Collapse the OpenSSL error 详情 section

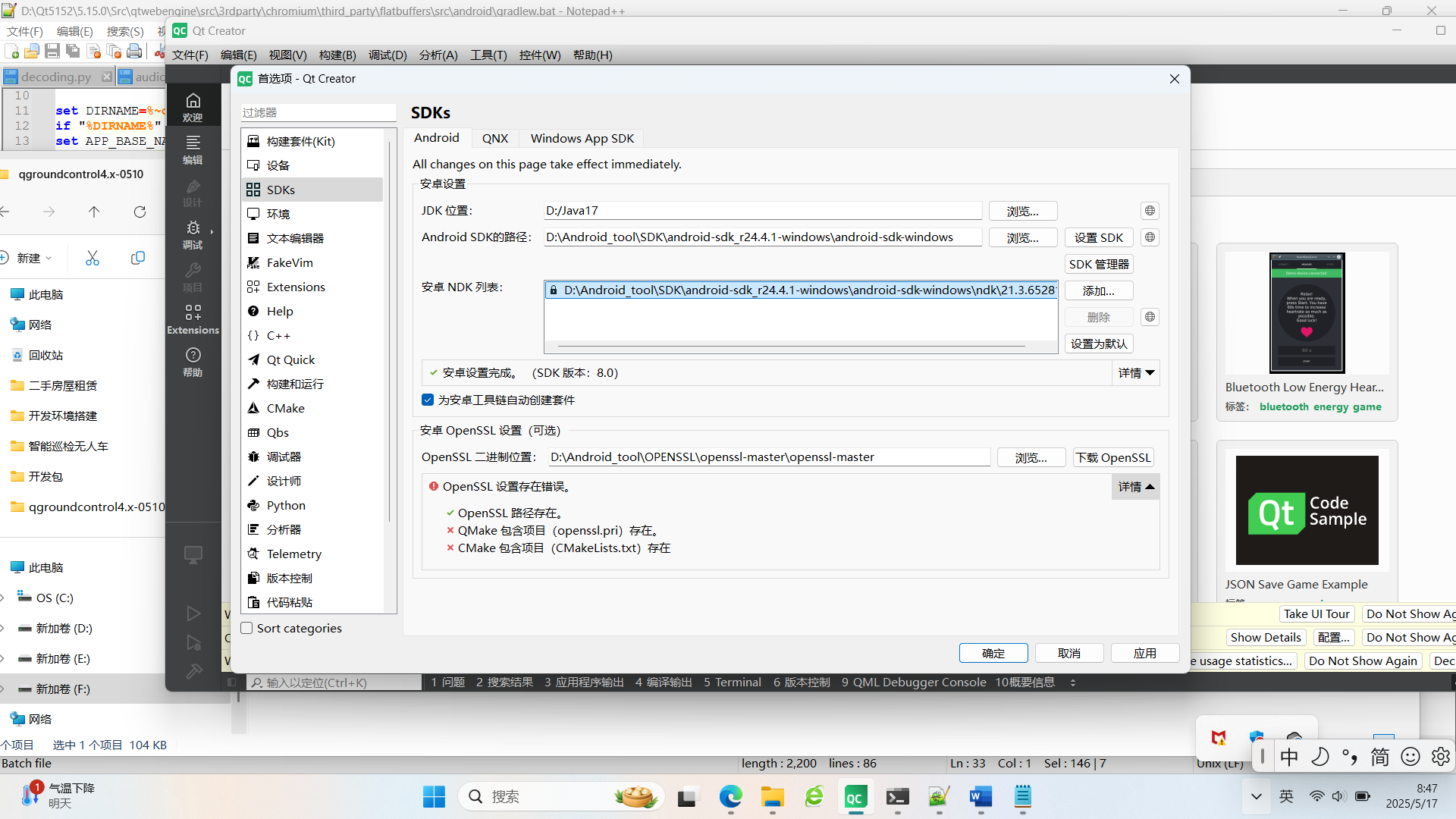click(1135, 486)
